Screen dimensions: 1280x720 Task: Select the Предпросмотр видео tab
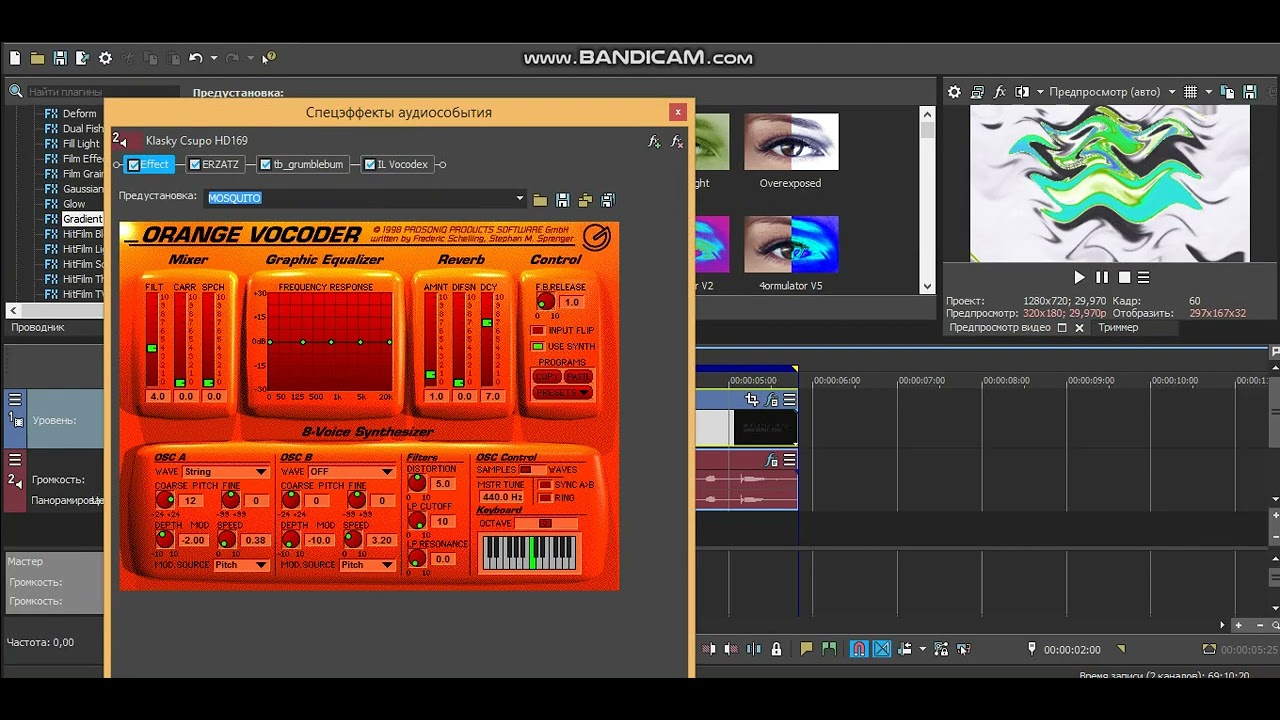coord(1000,327)
